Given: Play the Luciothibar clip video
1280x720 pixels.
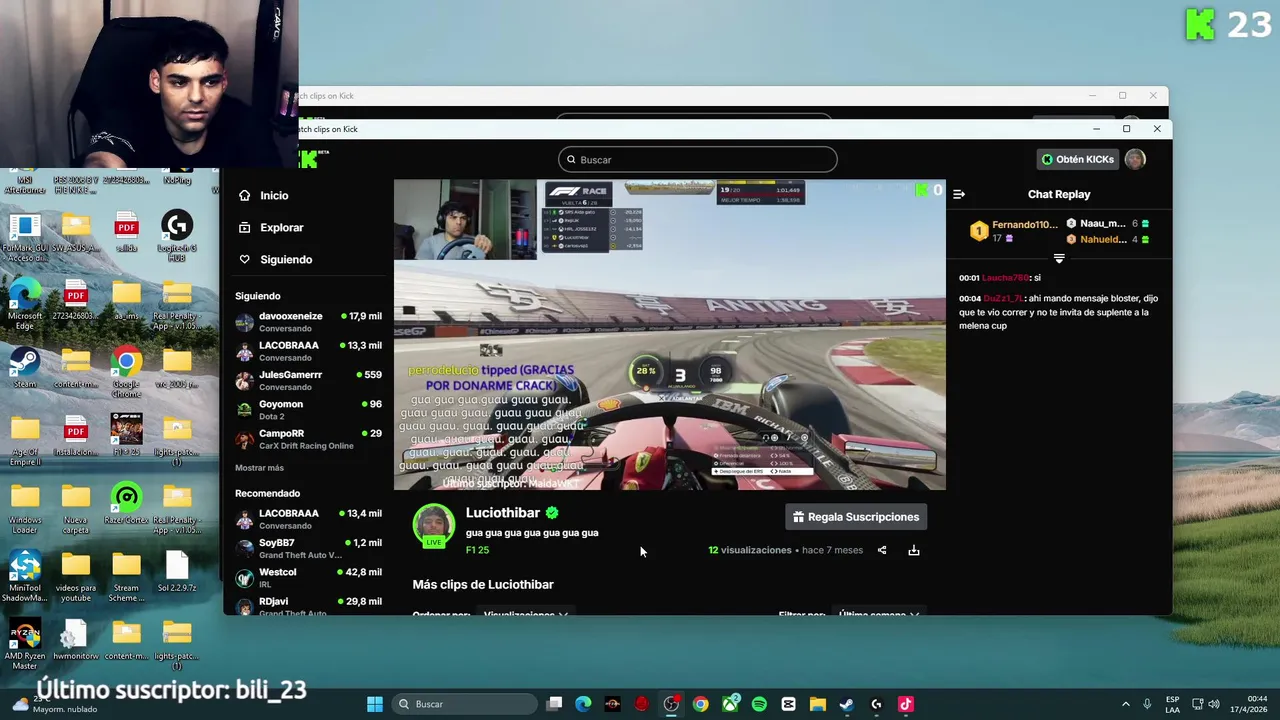Looking at the screenshot, I should (669, 334).
